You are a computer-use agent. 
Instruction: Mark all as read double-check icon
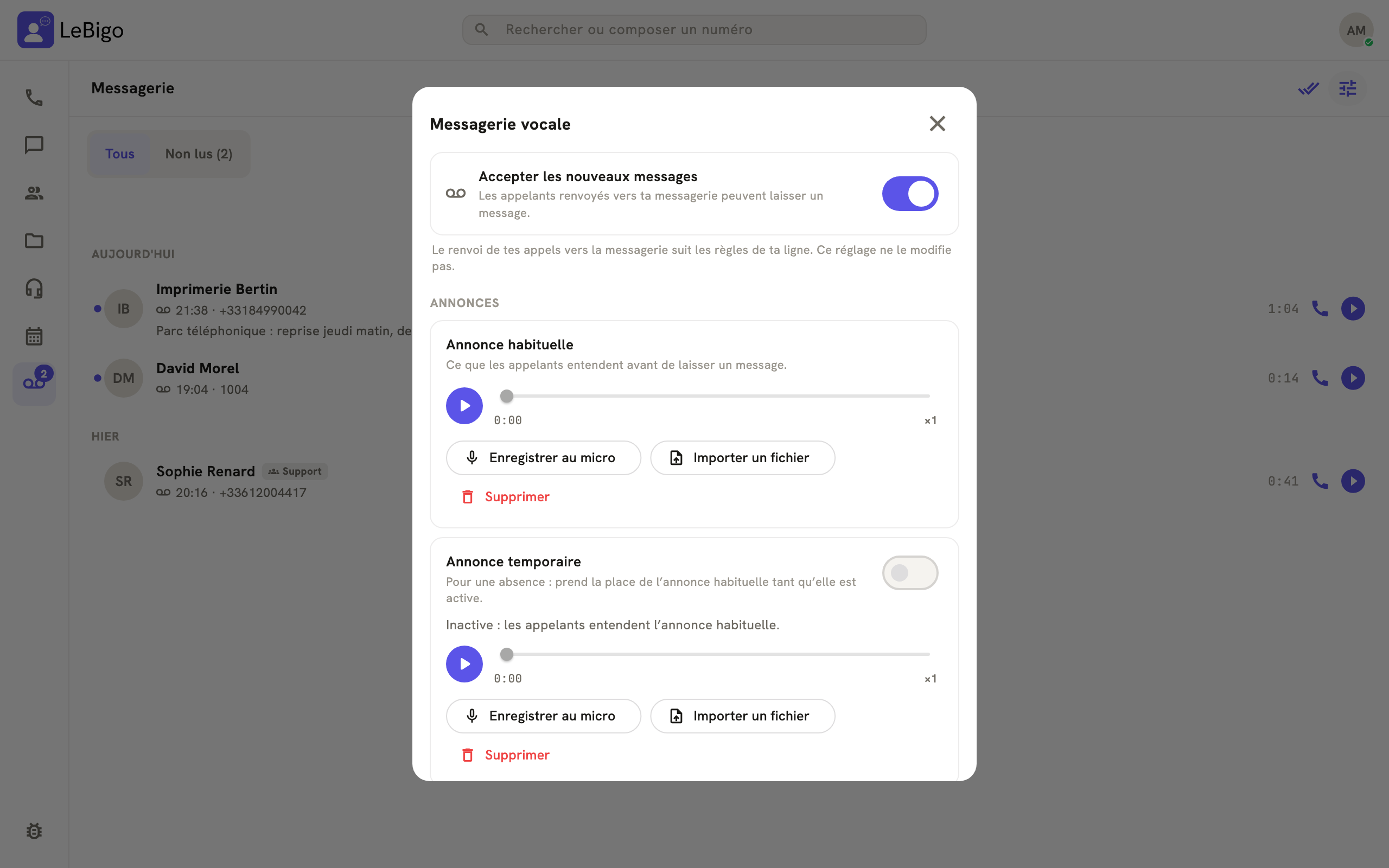point(1309,88)
